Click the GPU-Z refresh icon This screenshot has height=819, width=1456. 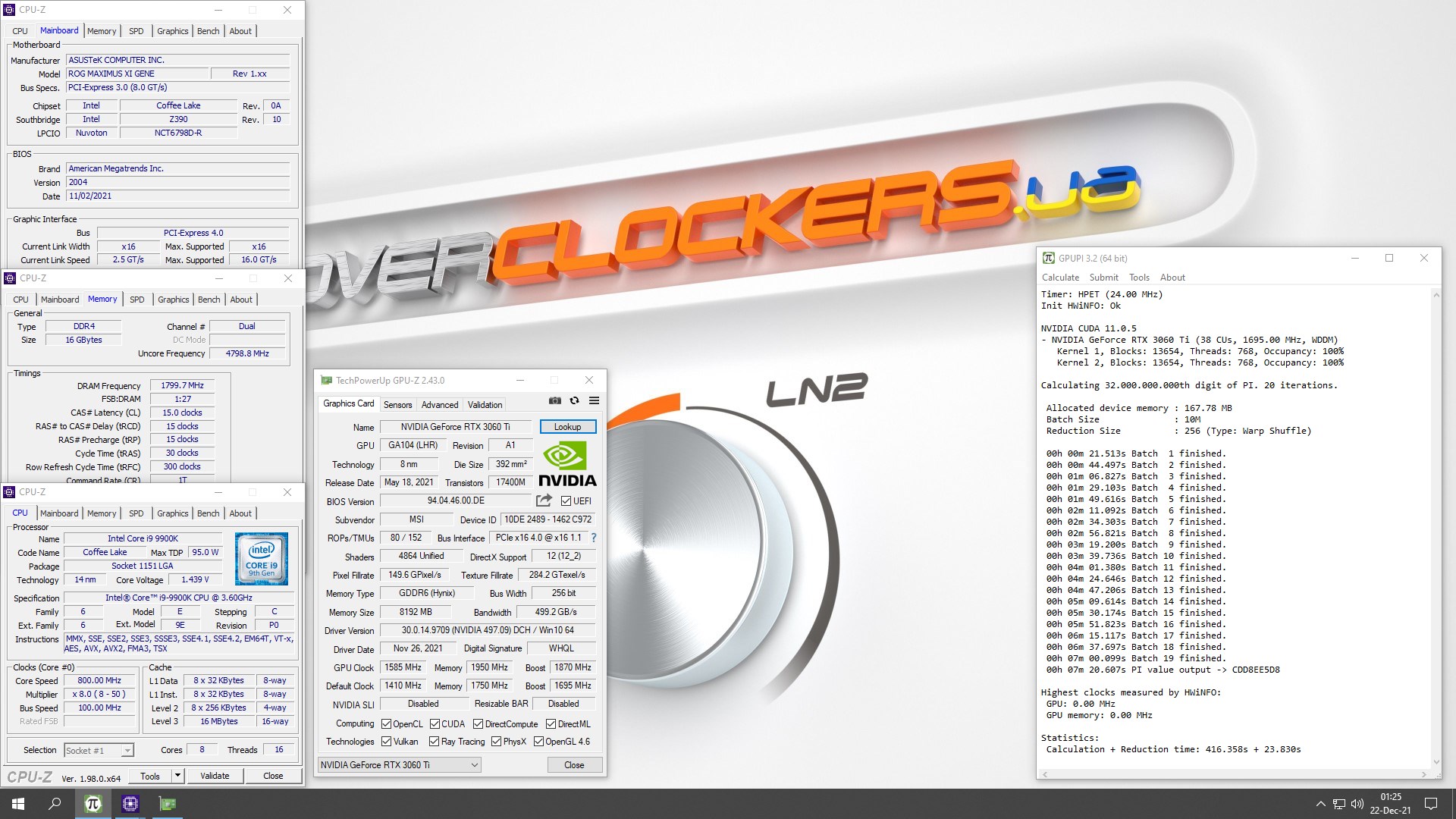click(x=575, y=400)
